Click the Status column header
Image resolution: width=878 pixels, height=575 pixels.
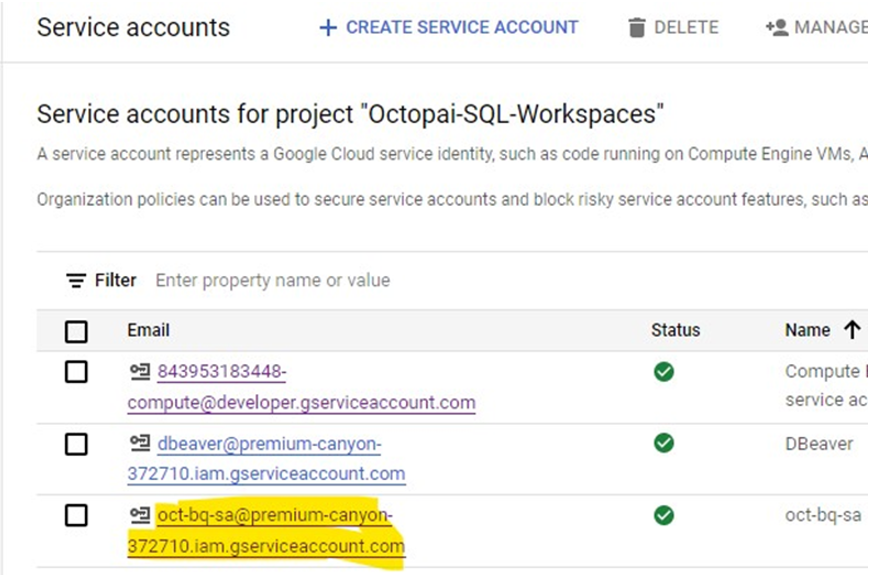(x=675, y=330)
